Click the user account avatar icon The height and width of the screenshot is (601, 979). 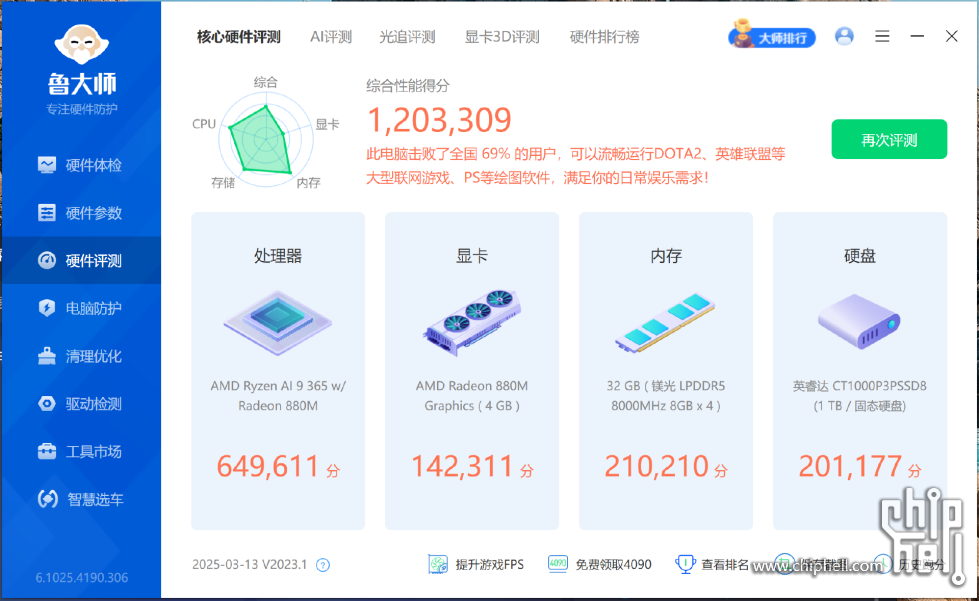[x=844, y=36]
